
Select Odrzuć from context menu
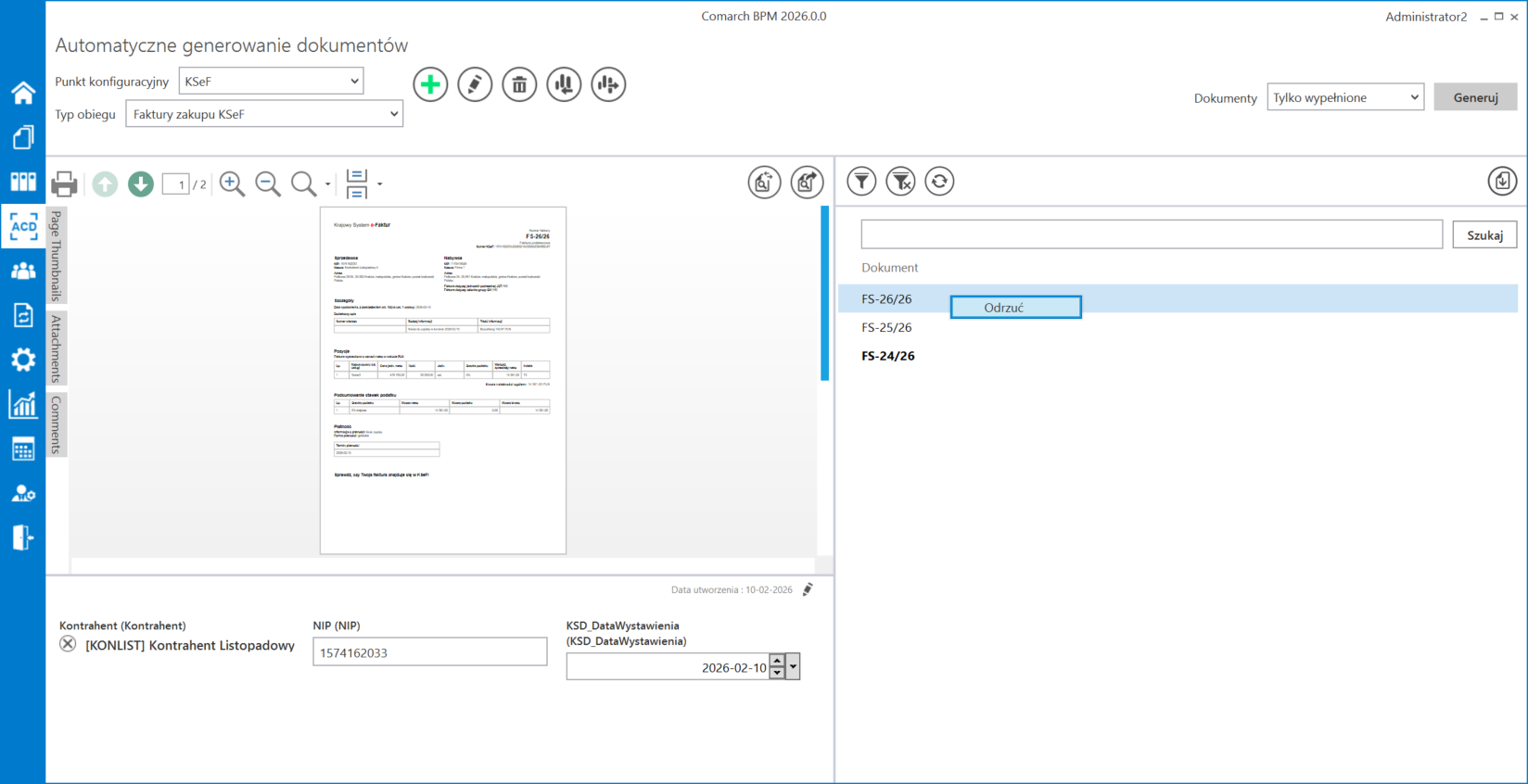pos(1015,308)
